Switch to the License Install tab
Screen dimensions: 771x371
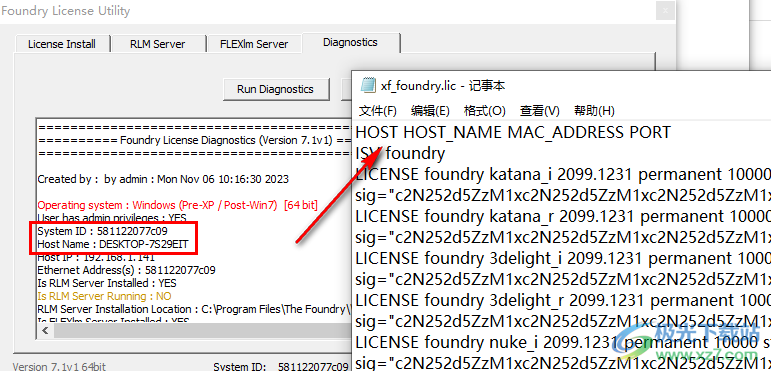pos(62,44)
